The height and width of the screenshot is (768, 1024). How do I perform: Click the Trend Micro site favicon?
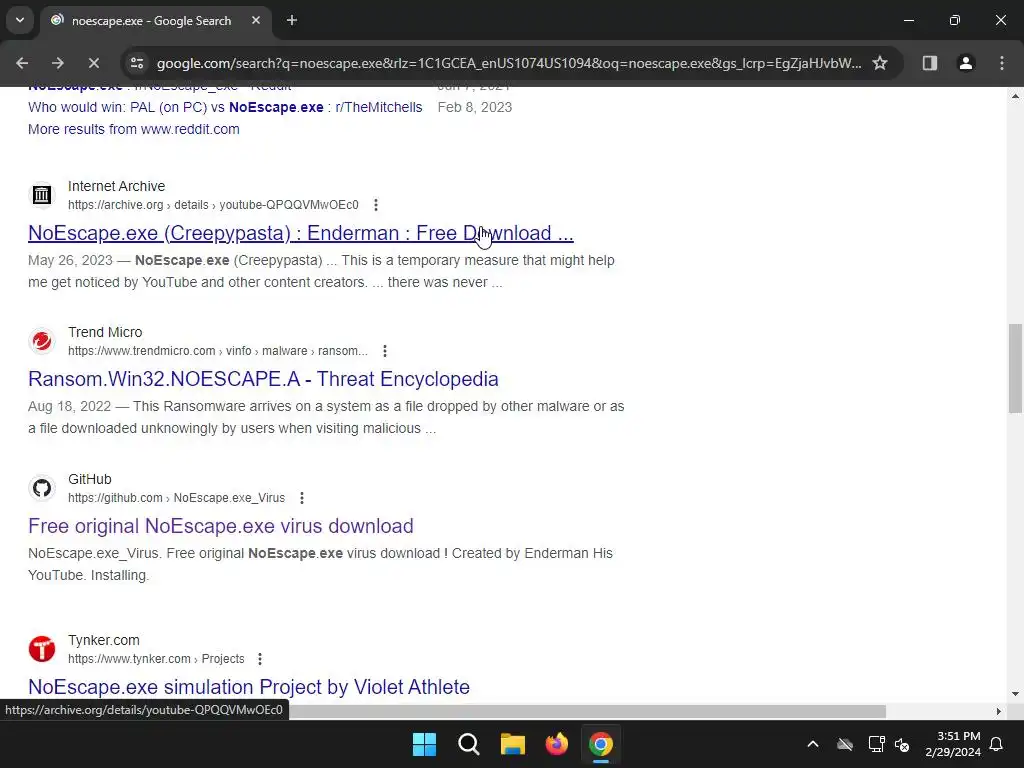point(42,341)
